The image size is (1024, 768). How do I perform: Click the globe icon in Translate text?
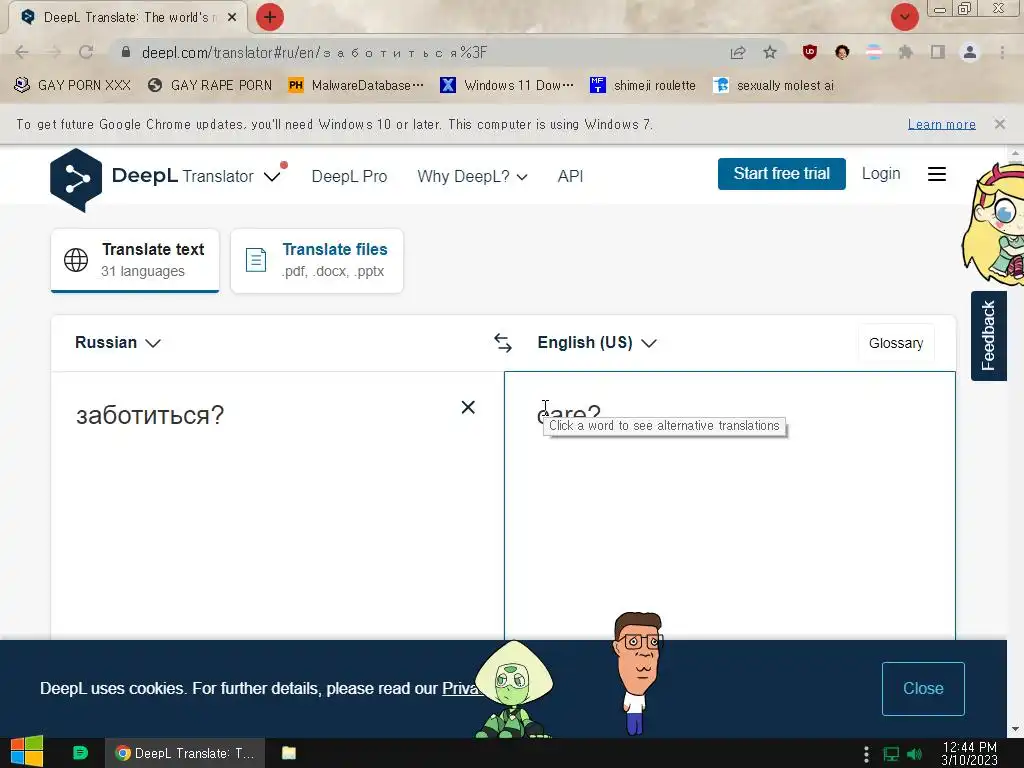pyautogui.click(x=76, y=260)
